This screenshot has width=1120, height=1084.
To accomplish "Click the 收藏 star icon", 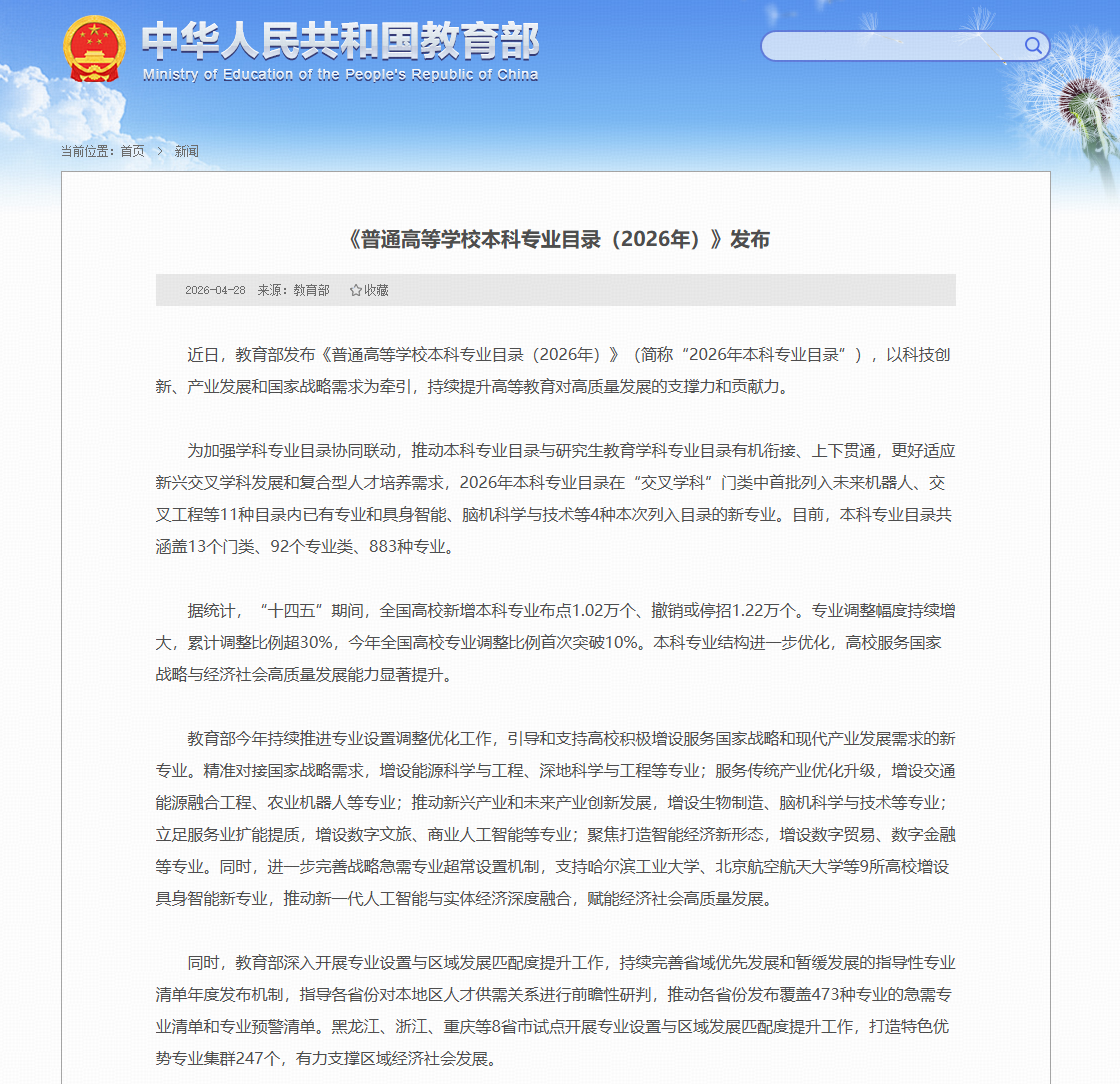I will pyautogui.click(x=355, y=290).
